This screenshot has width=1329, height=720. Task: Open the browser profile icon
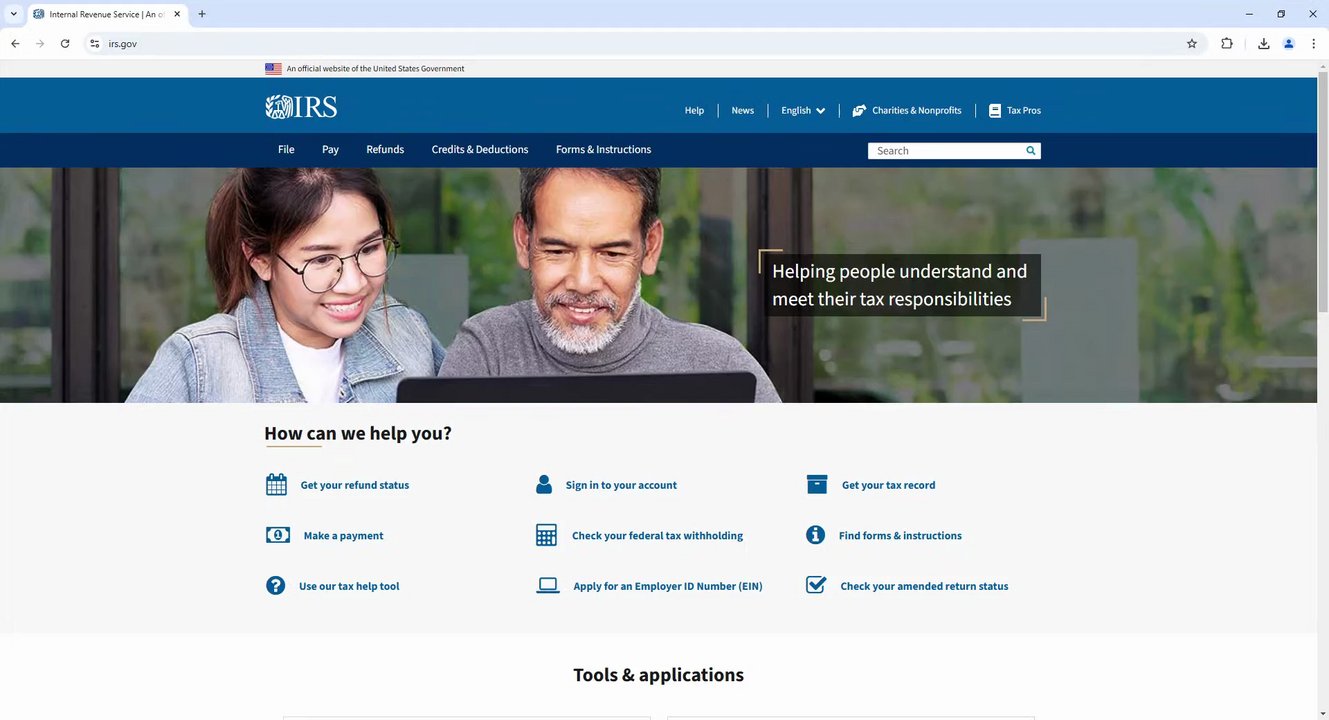coord(1289,43)
